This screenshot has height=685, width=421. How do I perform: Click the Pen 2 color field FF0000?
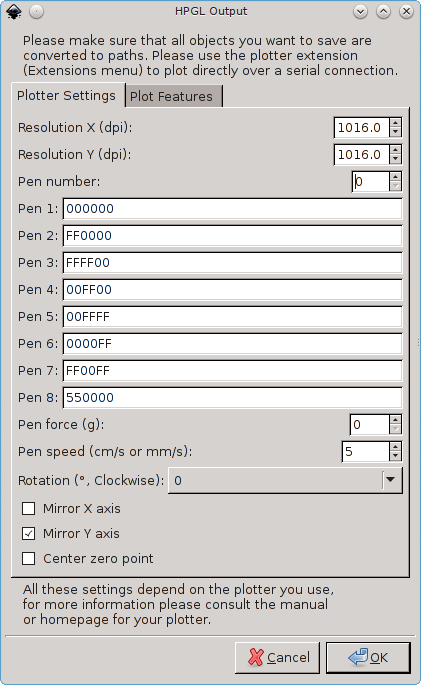(x=232, y=236)
